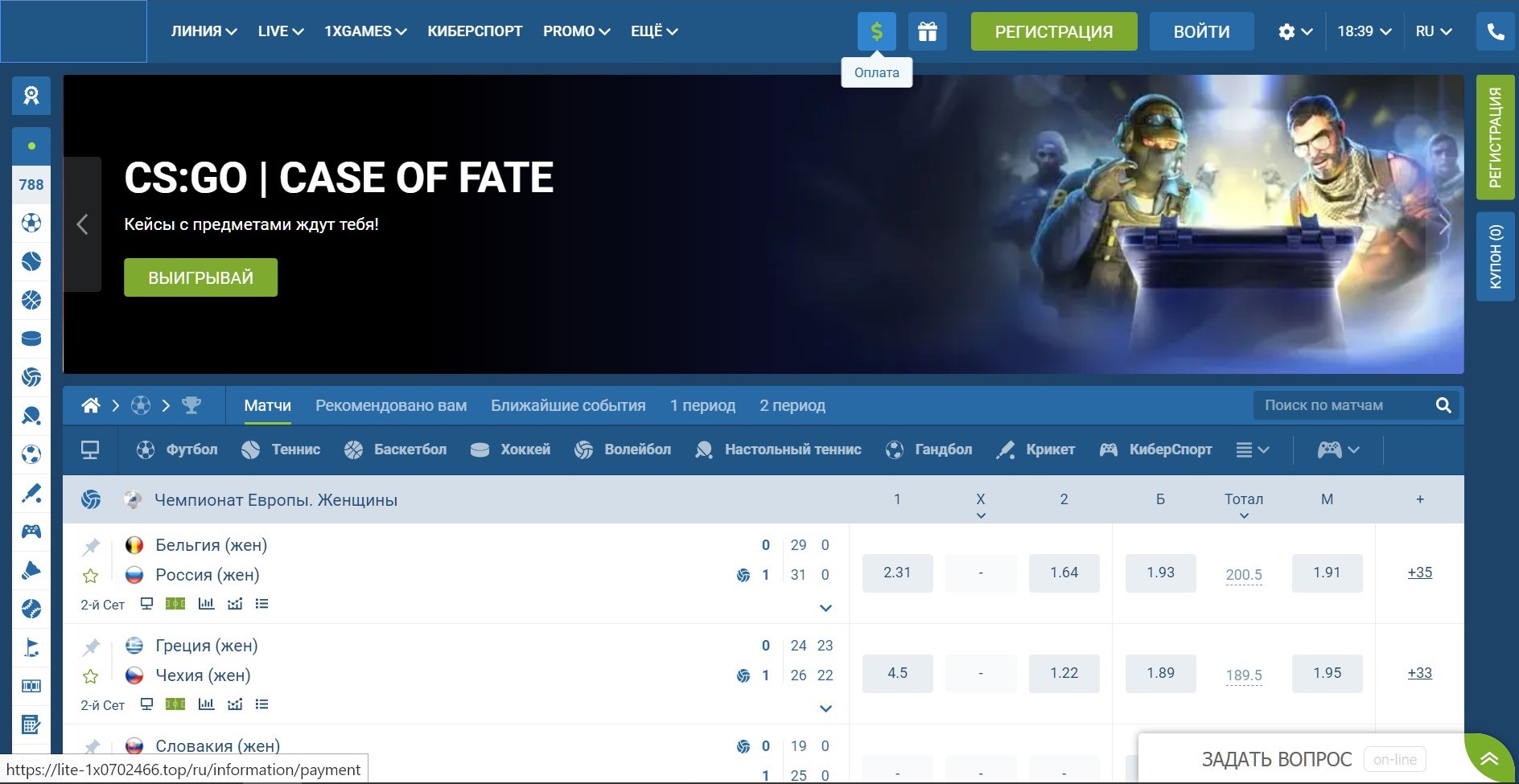Favorite the Бельгия – Россия match star
The height and width of the screenshot is (784, 1519).
click(91, 576)
